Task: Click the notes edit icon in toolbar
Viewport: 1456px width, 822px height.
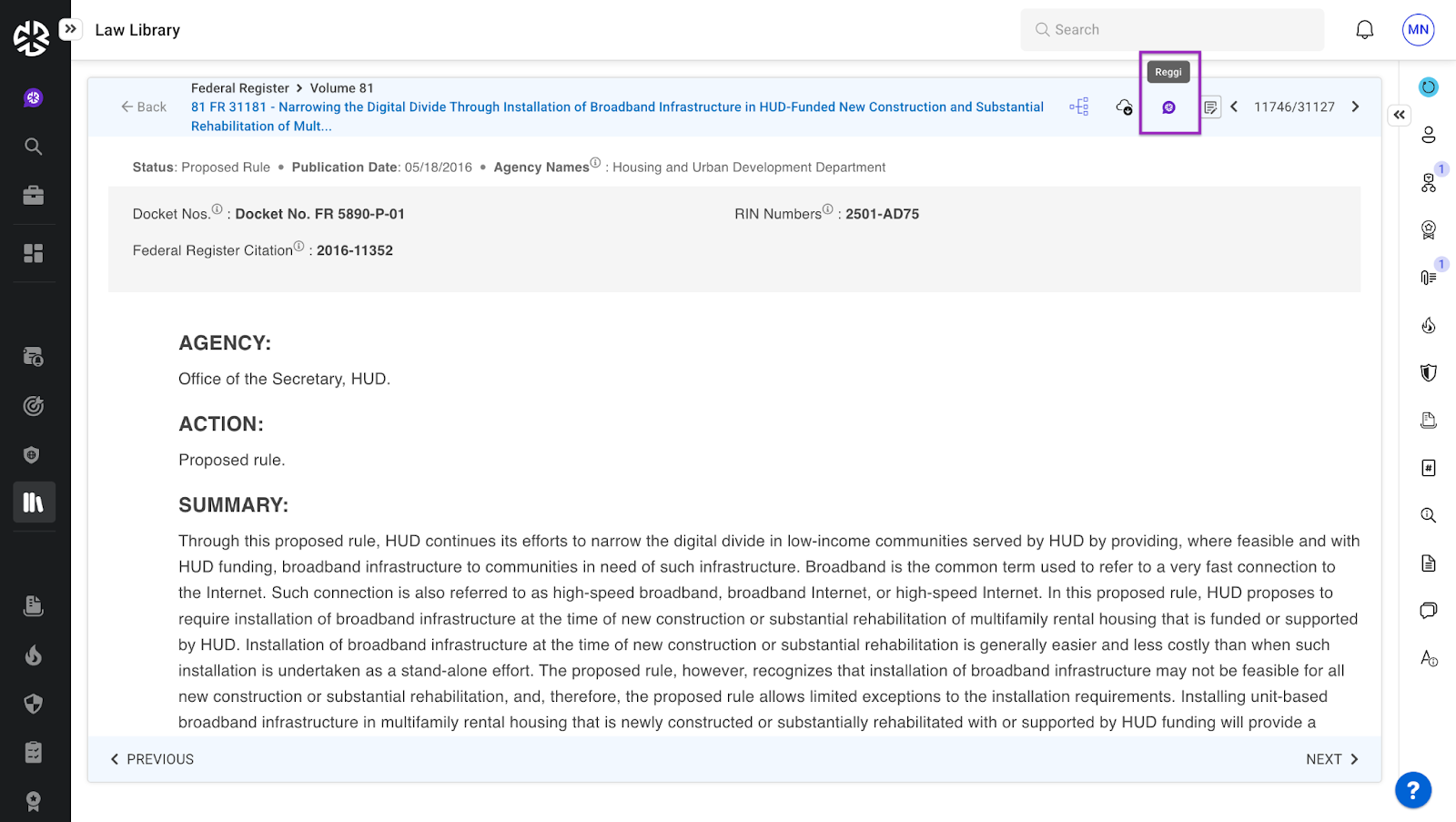Action: pos(1210,107)
